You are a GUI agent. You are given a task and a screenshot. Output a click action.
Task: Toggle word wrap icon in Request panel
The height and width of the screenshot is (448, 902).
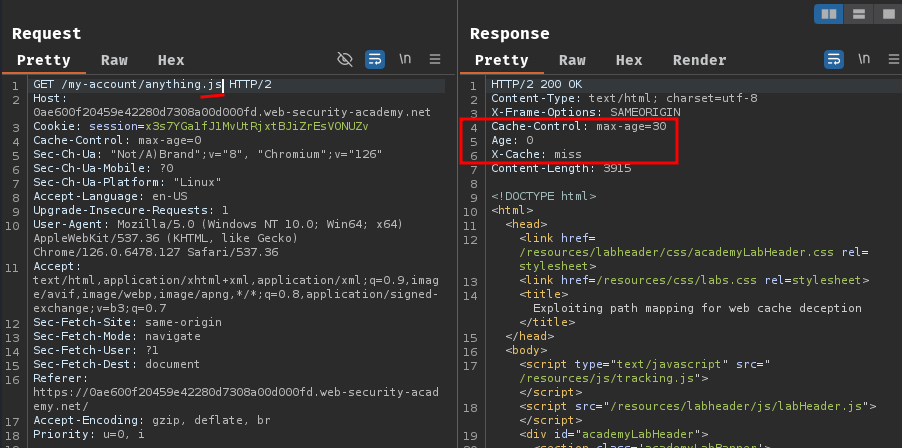coord(375,59)
